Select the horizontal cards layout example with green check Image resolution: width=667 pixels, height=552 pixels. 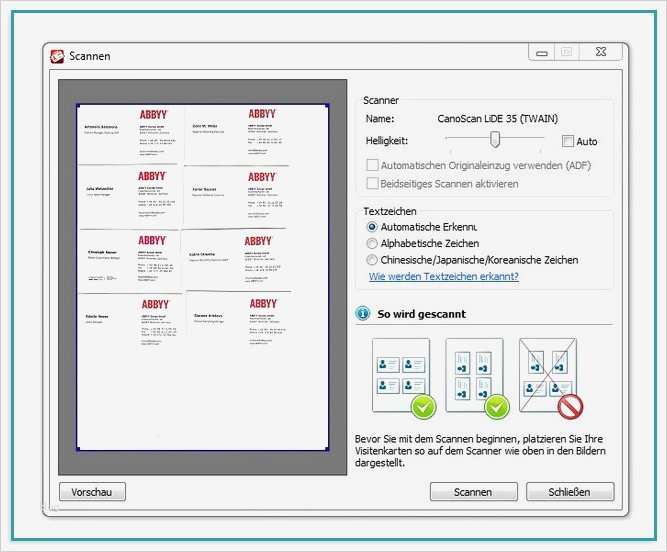tap(401, 375)
